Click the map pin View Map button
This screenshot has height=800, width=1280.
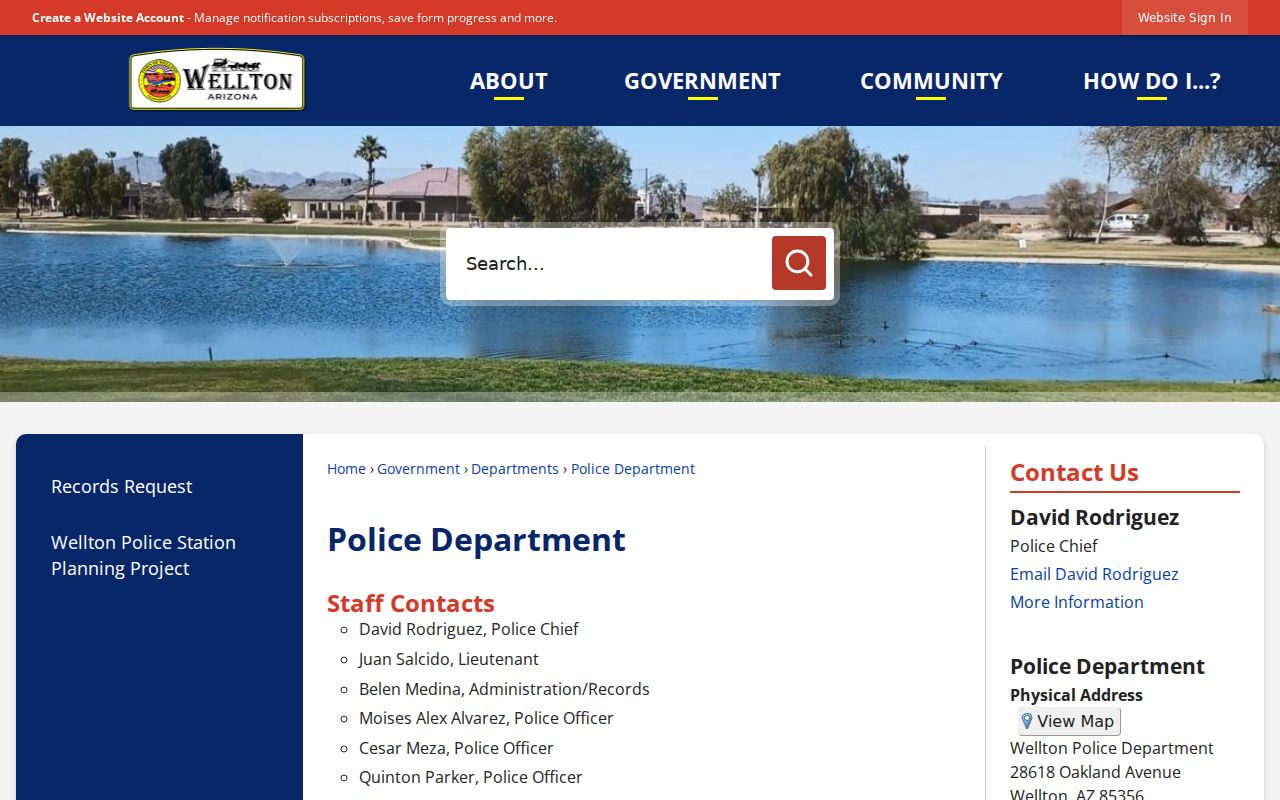[1069, 721]
